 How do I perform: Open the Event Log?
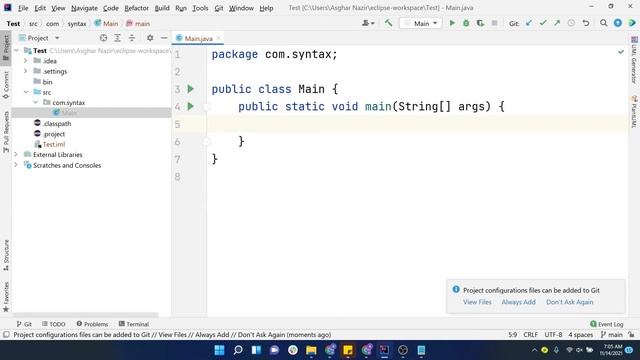(x=607, y=324)
